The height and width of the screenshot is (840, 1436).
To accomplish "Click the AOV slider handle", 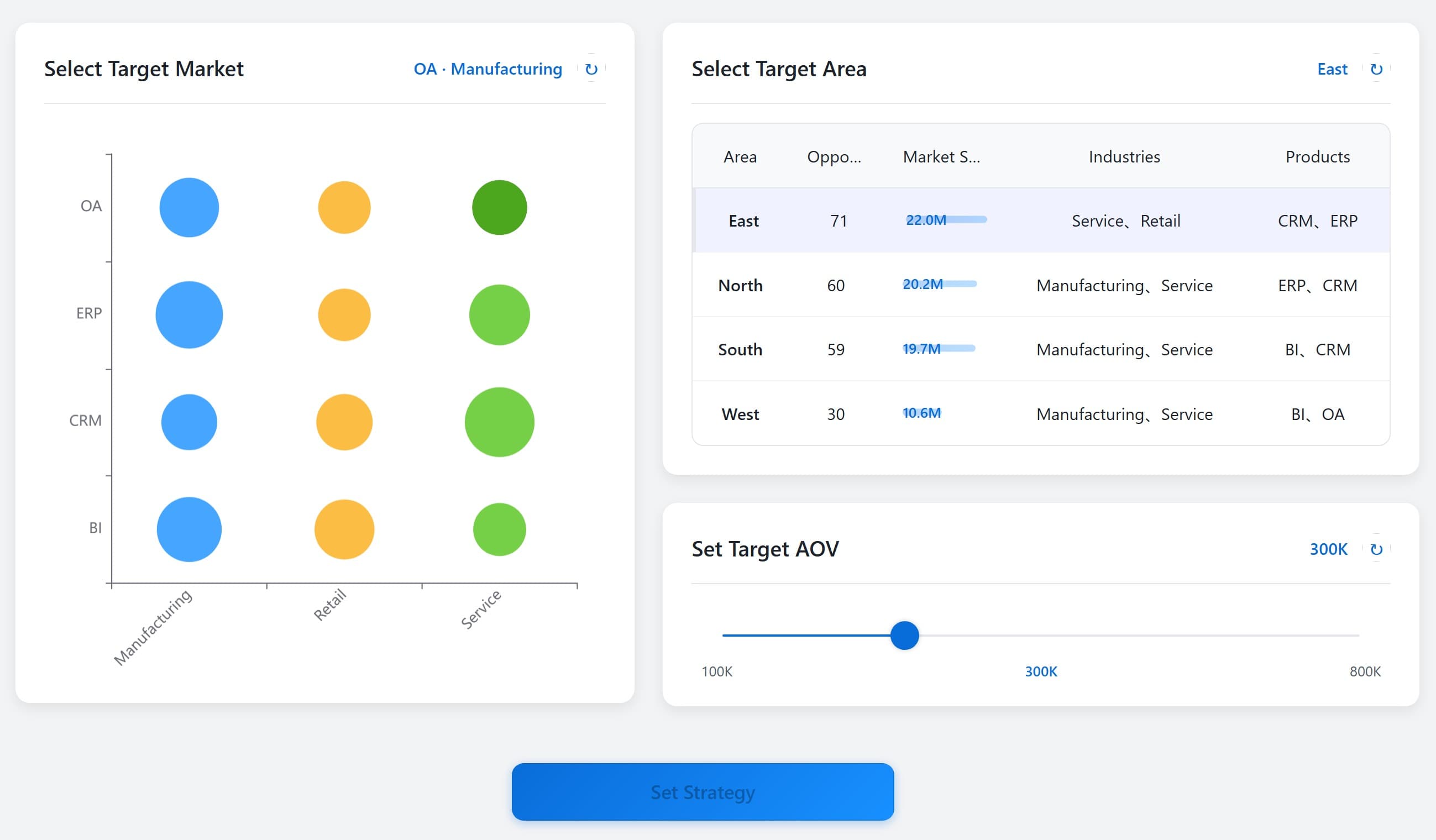I will tap(904, 636).
